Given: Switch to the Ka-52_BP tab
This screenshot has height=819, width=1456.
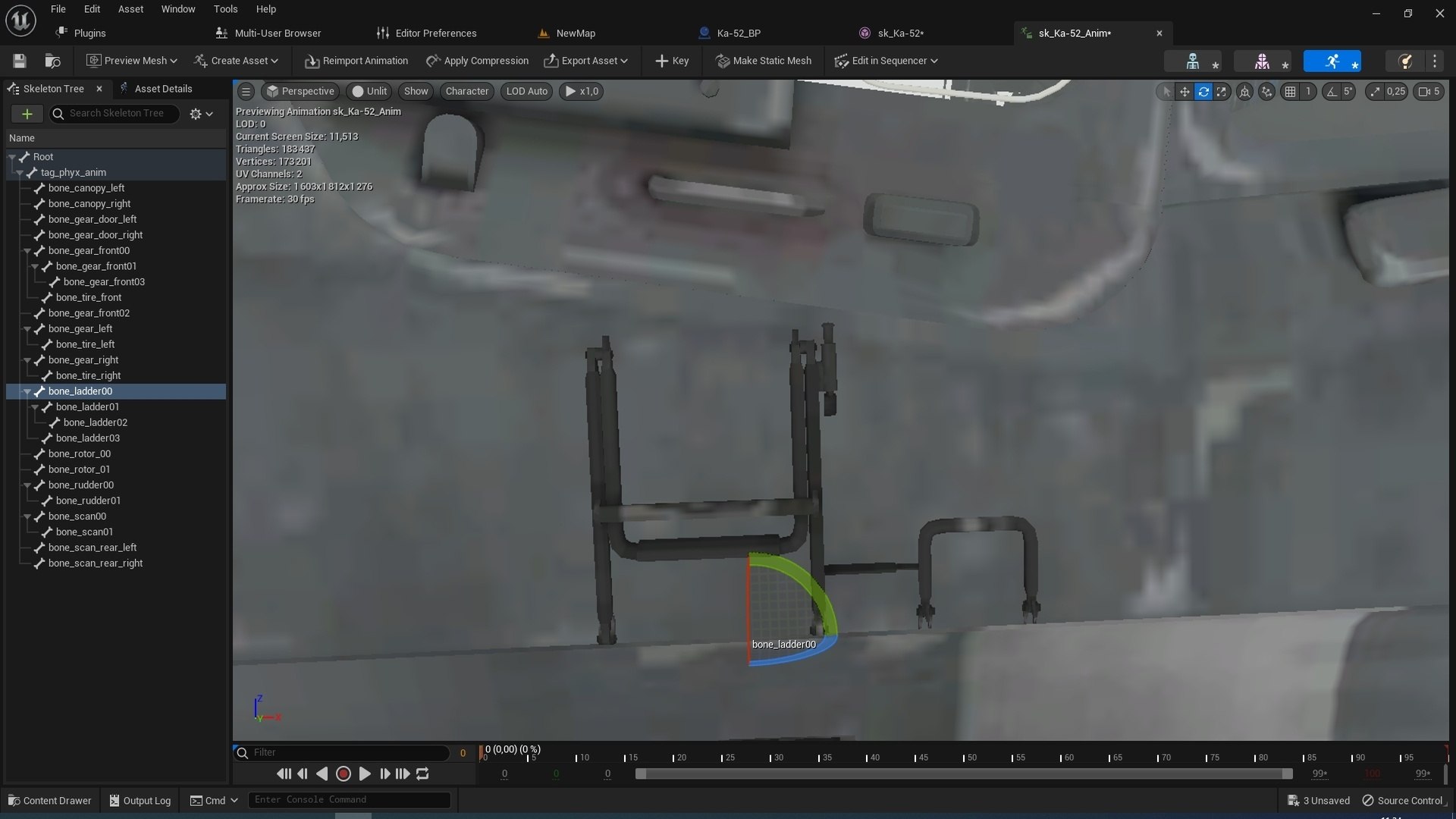Looking at the screenshot, I should [738, 33].
